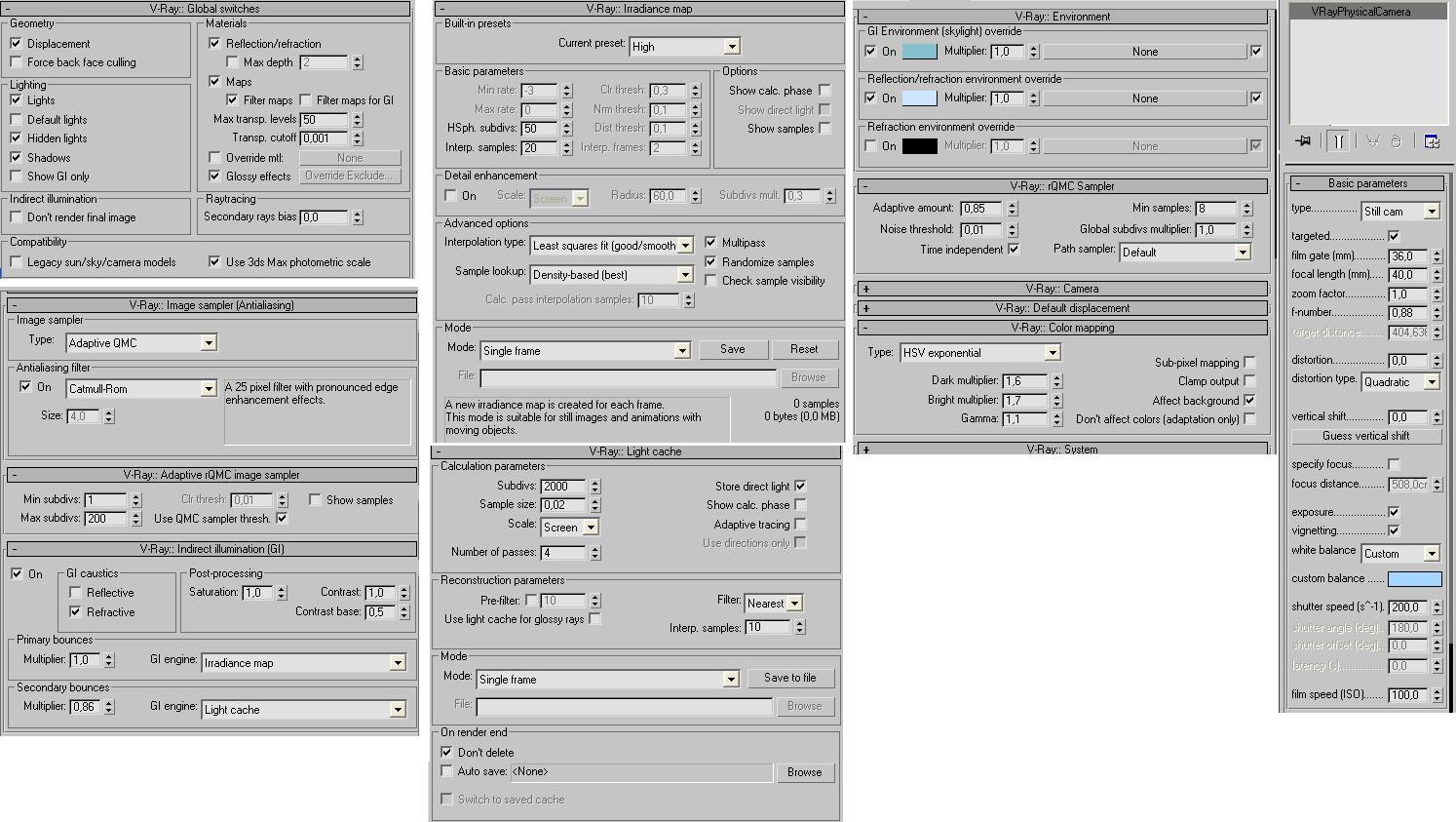Enable Reflective GI caustics
The image size is (1456, 822).
[75, 593]
